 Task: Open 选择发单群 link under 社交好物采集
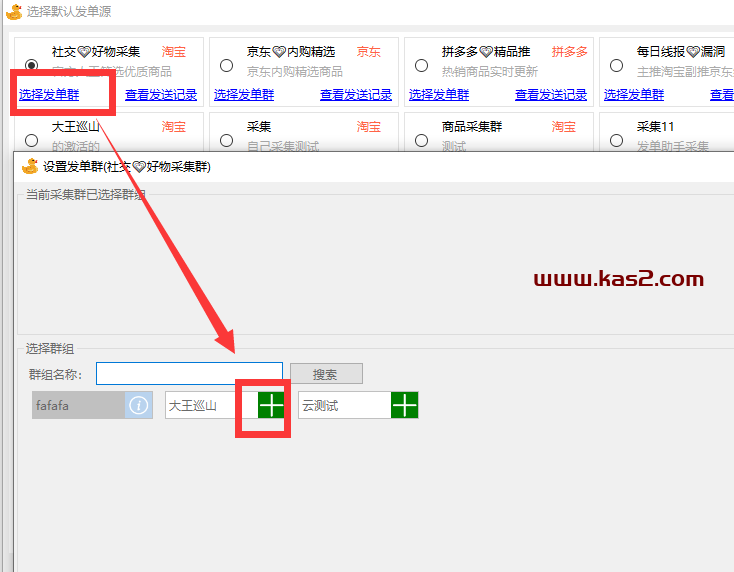[x=49, y=95]
